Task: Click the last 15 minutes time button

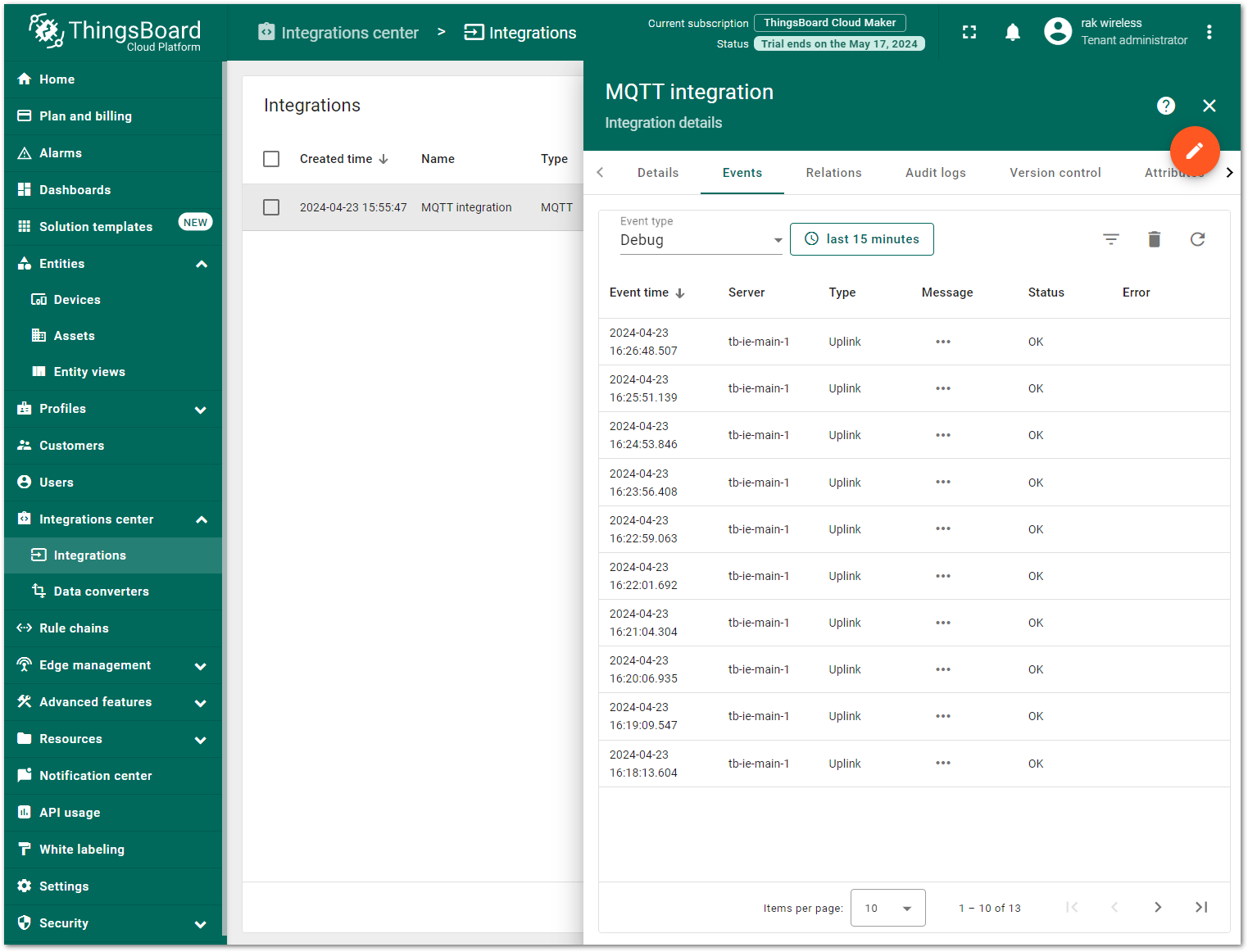Action: pos(862,239)
